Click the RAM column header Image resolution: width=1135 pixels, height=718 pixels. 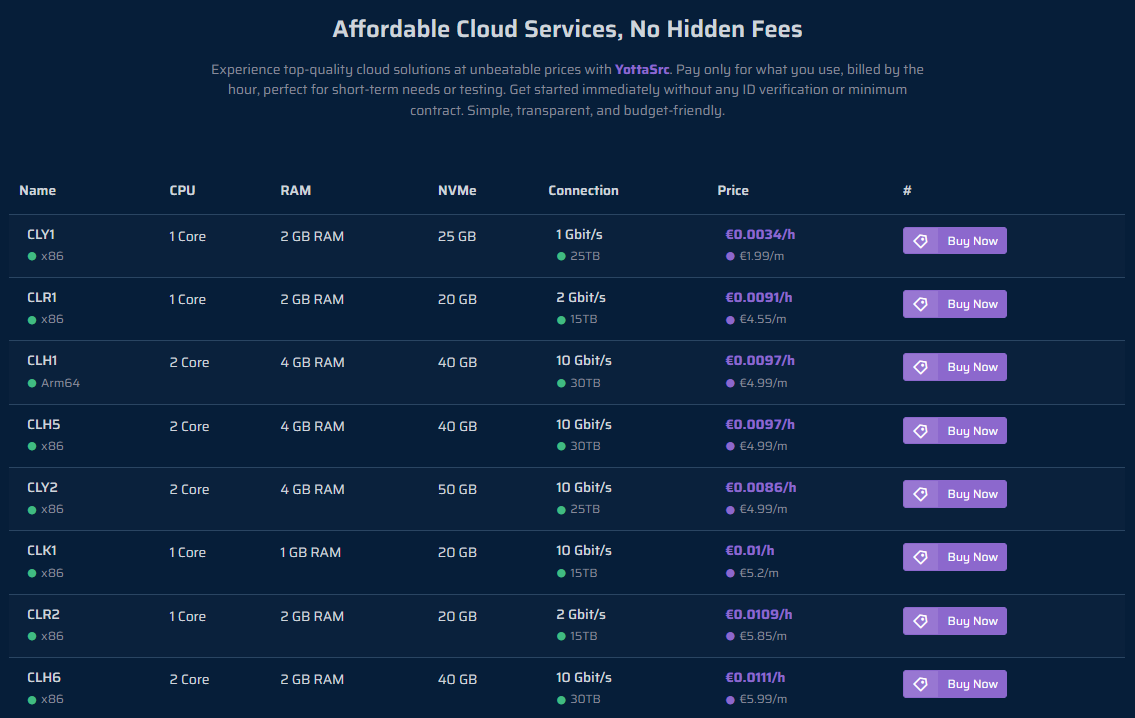click(295, 190)
